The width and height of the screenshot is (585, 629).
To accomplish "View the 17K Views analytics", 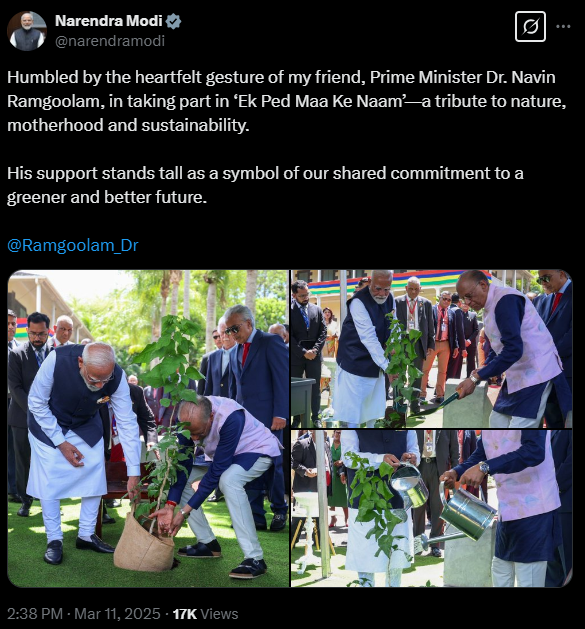I will [205, 614].
